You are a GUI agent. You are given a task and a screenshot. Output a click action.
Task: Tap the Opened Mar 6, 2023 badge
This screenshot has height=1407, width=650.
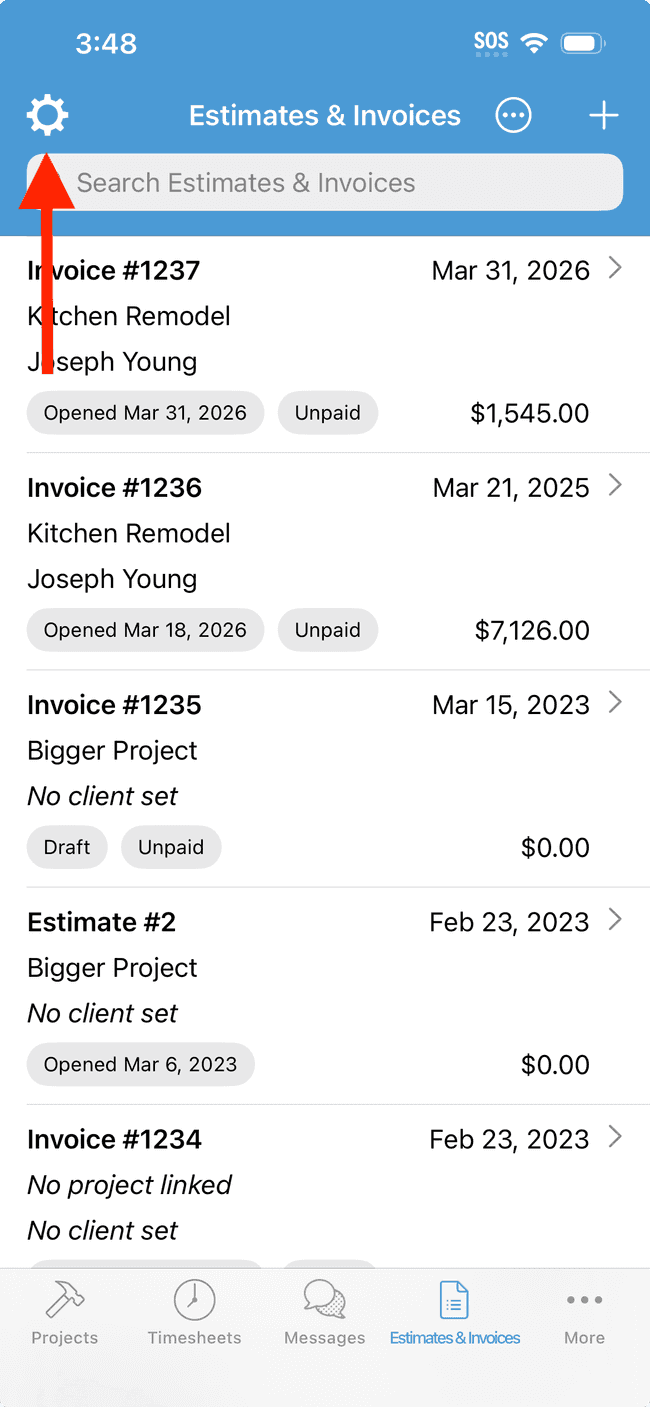140,1064
